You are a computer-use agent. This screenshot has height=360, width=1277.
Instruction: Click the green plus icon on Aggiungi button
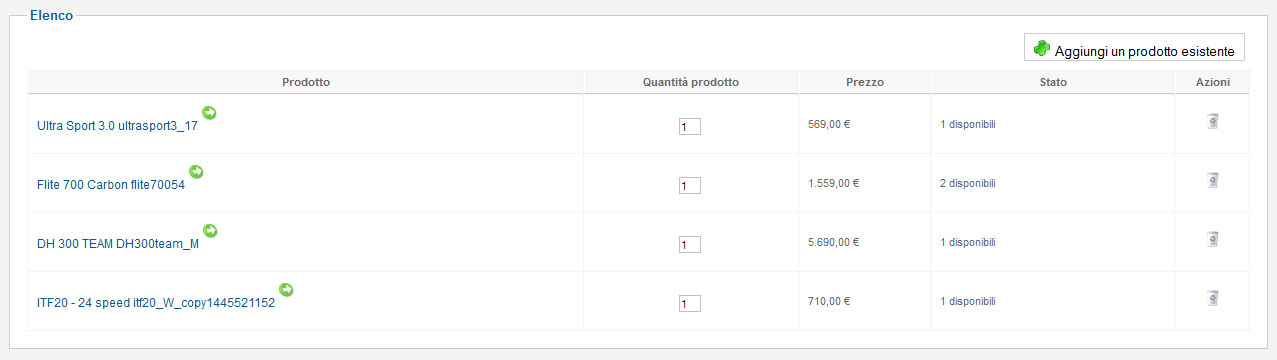(1042, 48)
